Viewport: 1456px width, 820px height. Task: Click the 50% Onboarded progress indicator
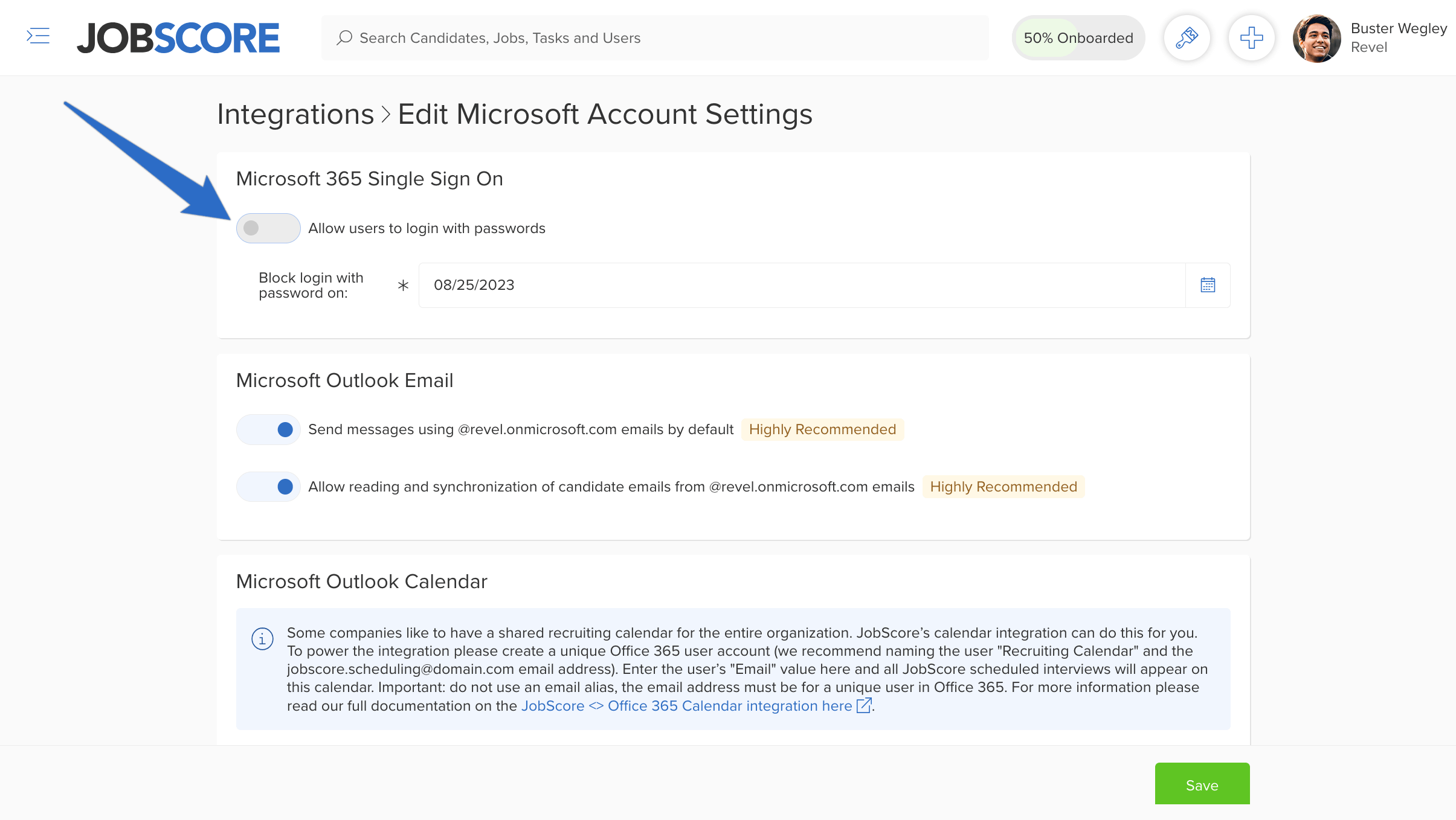point(1078,37)
